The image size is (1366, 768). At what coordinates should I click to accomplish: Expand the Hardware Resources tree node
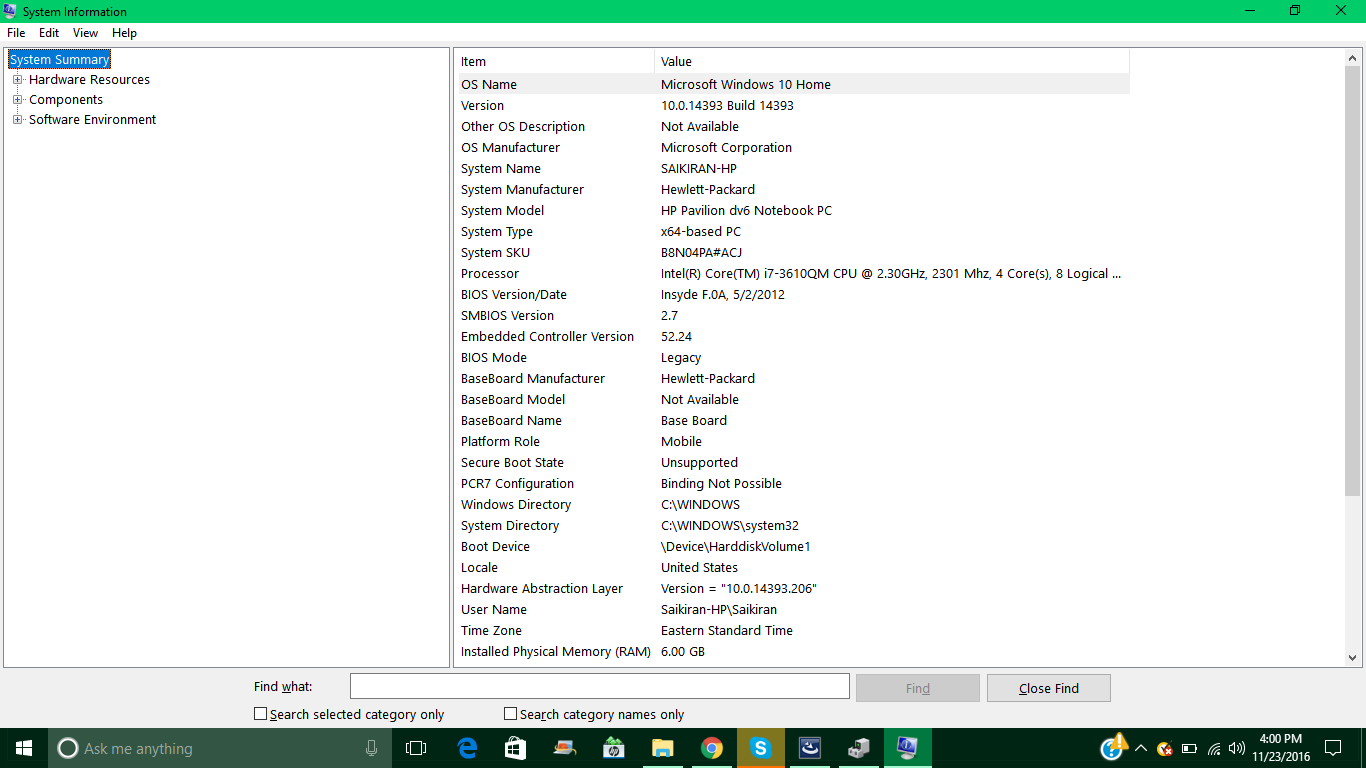pyautogui.click(x=17, y=80)
